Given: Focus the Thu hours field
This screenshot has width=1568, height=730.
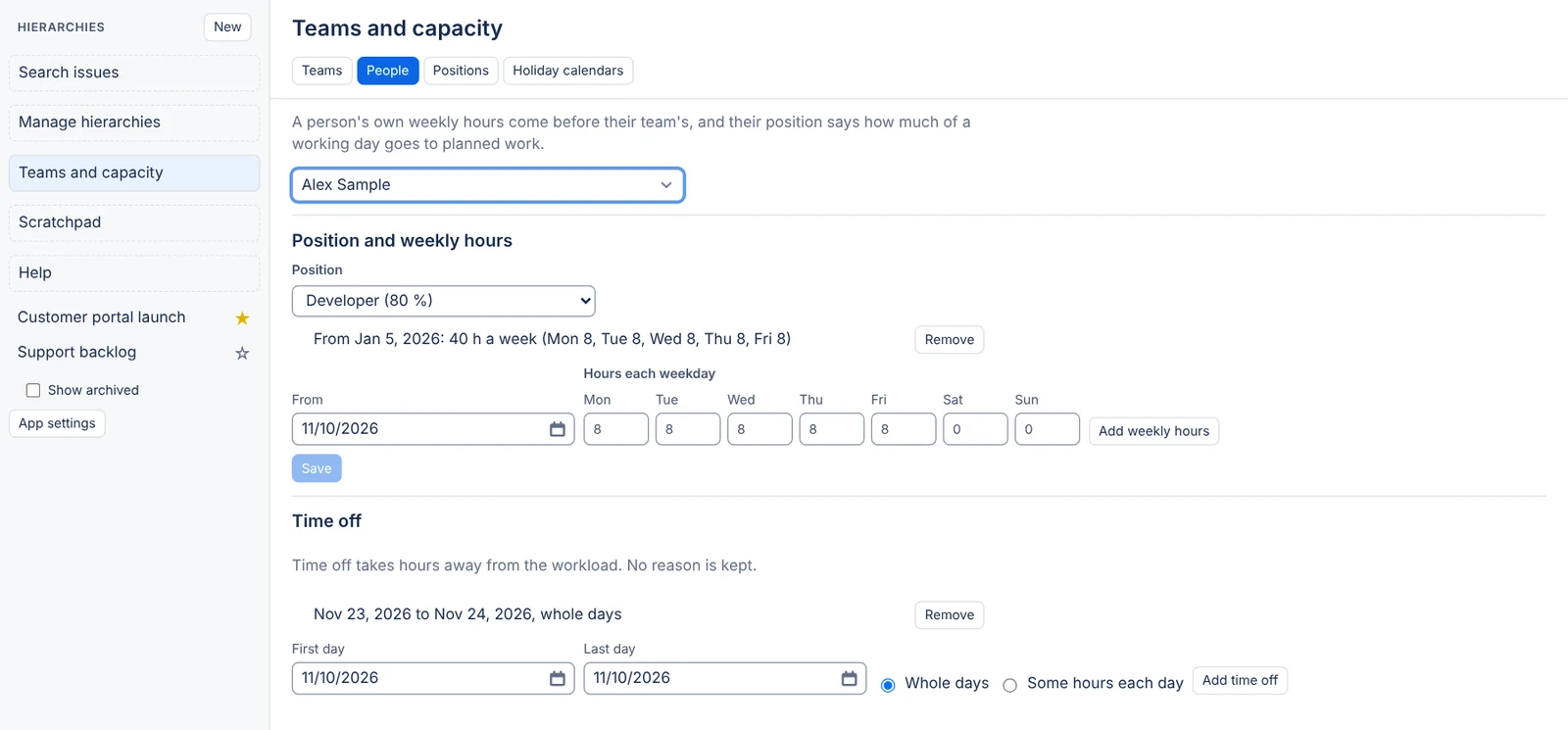Looking at the screenshot, I should tap(831, 429).
